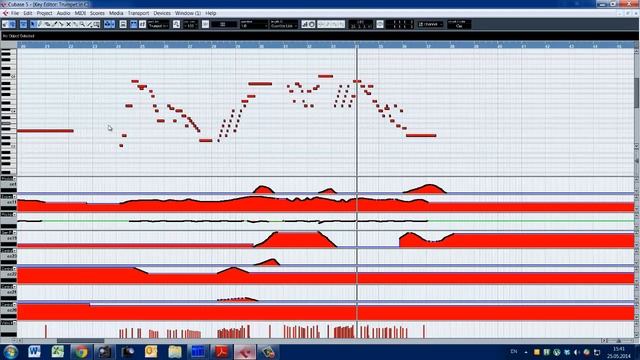Open the snap type selector
Viewport: 640px width, 360px height.
[x=223, y=24]
